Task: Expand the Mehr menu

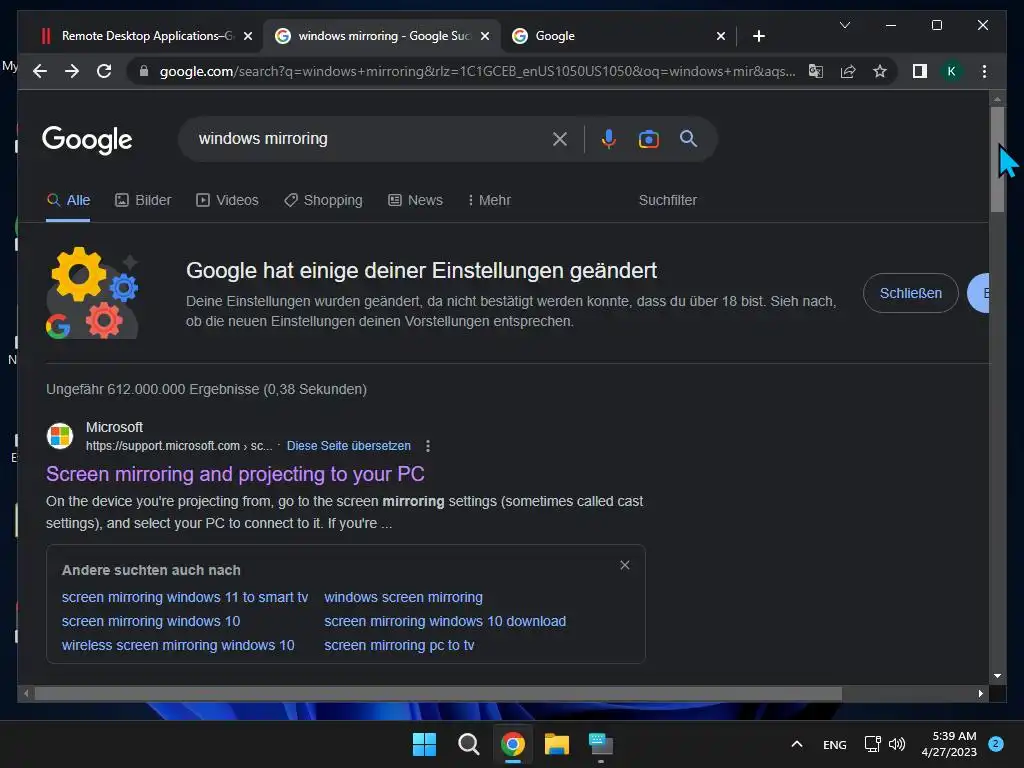Action: (x=489, y=200)
